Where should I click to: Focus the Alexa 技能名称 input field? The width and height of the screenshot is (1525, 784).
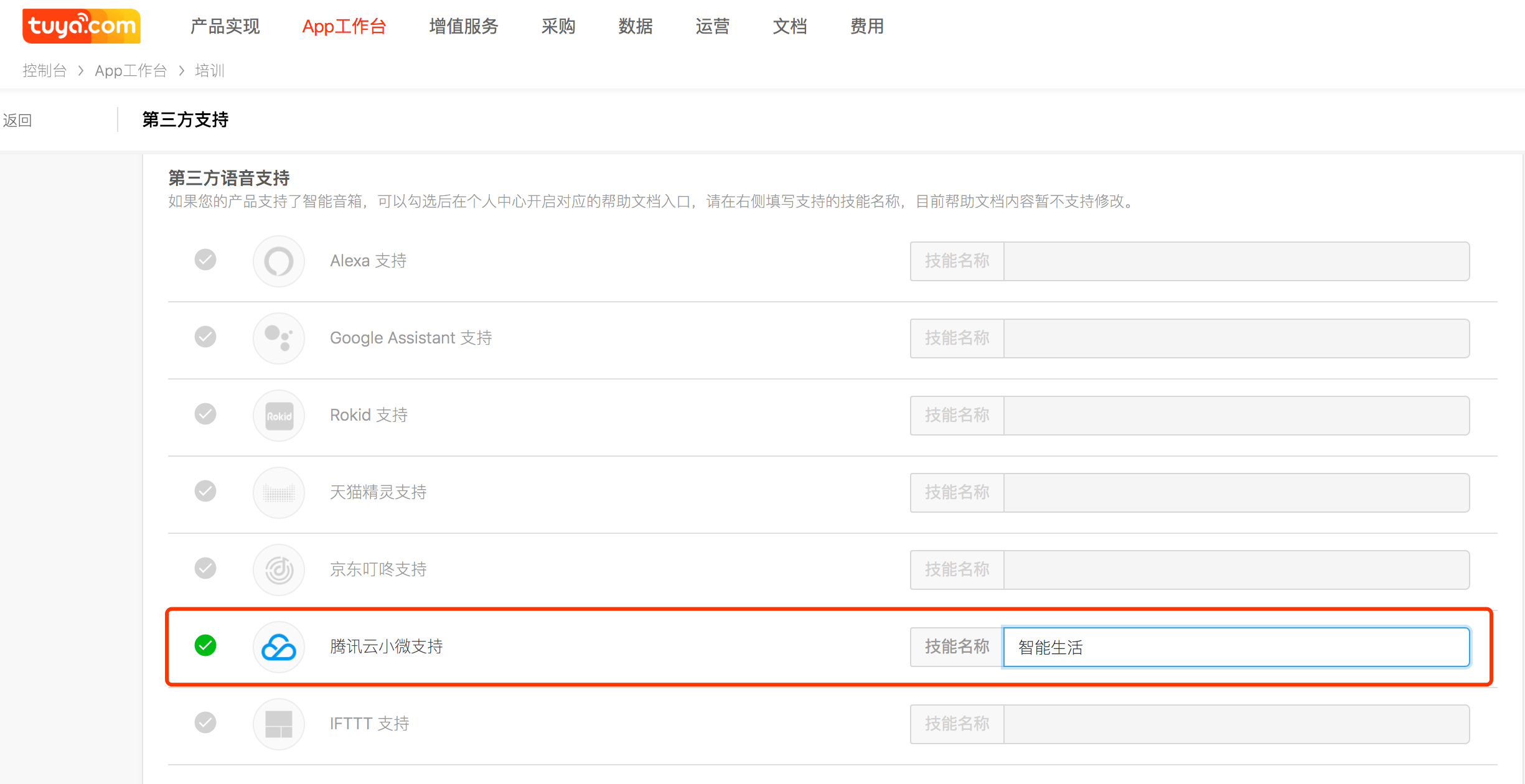(1236, 261)
